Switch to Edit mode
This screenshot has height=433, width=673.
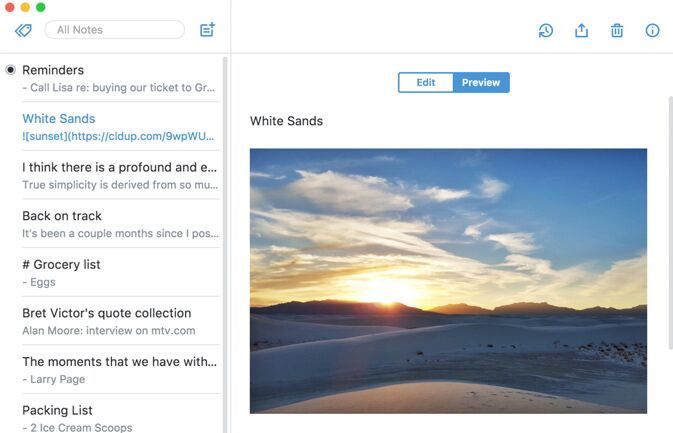click(425, 82)
